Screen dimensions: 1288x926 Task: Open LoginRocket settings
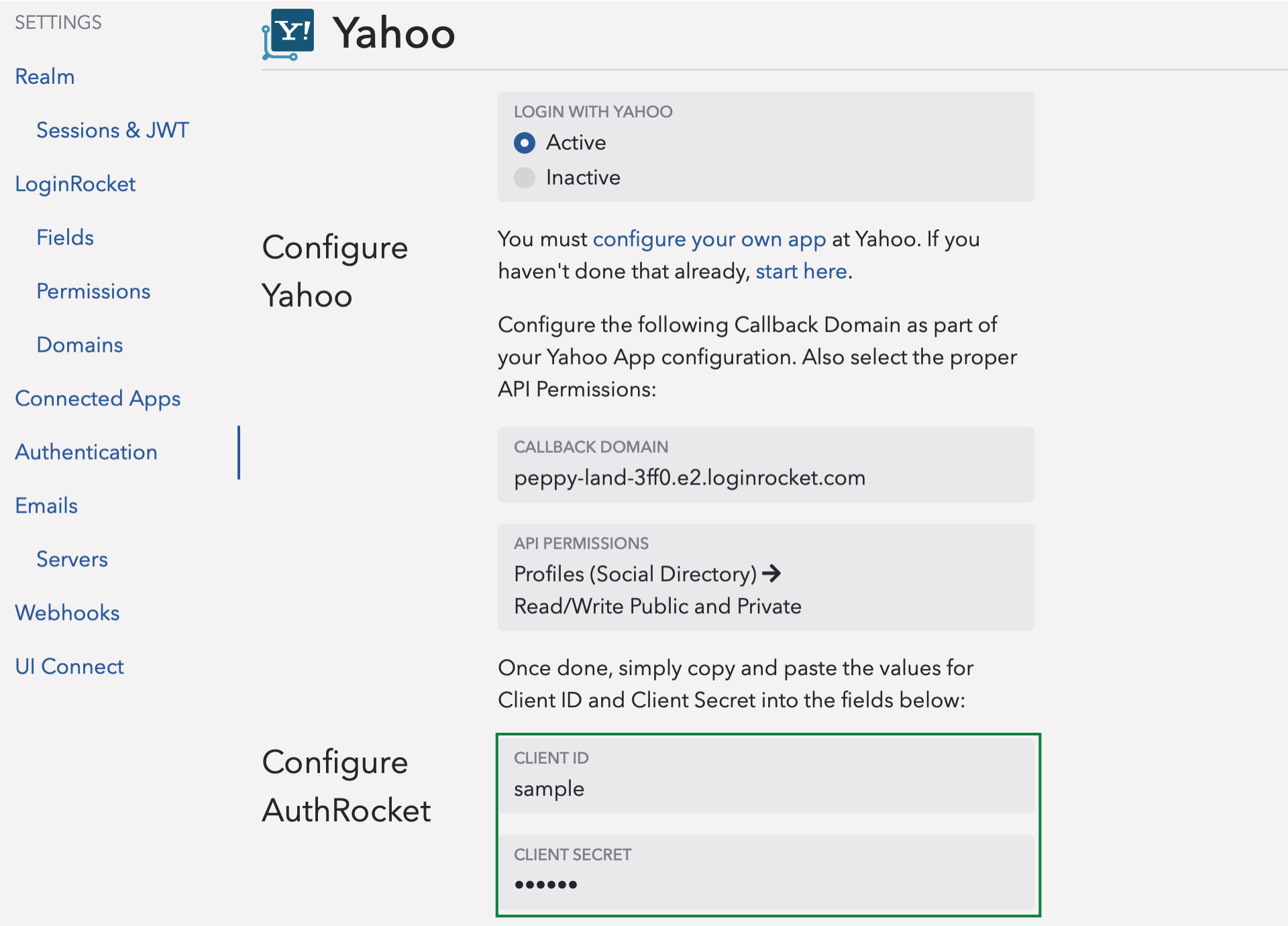click(75, 184)
